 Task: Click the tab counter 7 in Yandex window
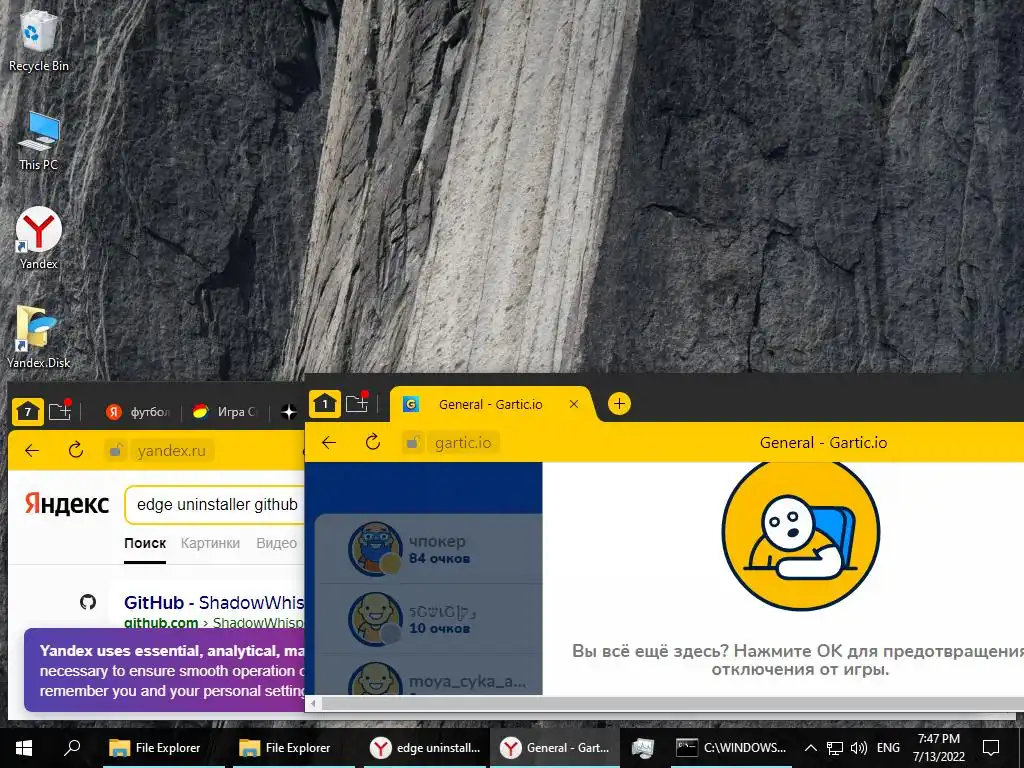(27, 412)
